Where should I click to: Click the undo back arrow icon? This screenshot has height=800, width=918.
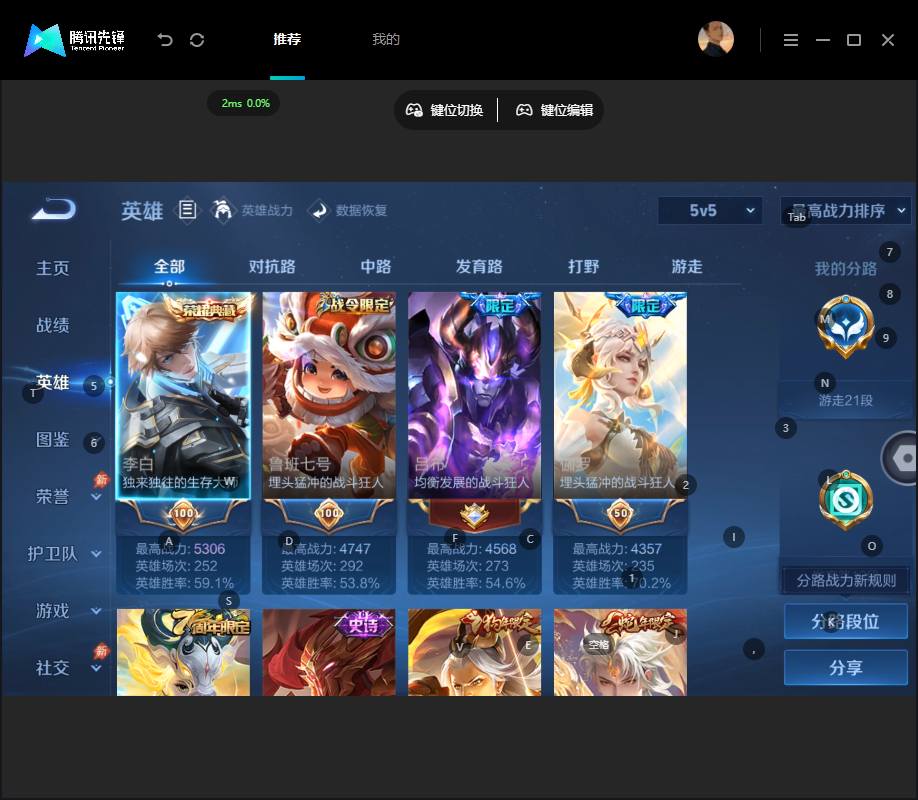165,40
